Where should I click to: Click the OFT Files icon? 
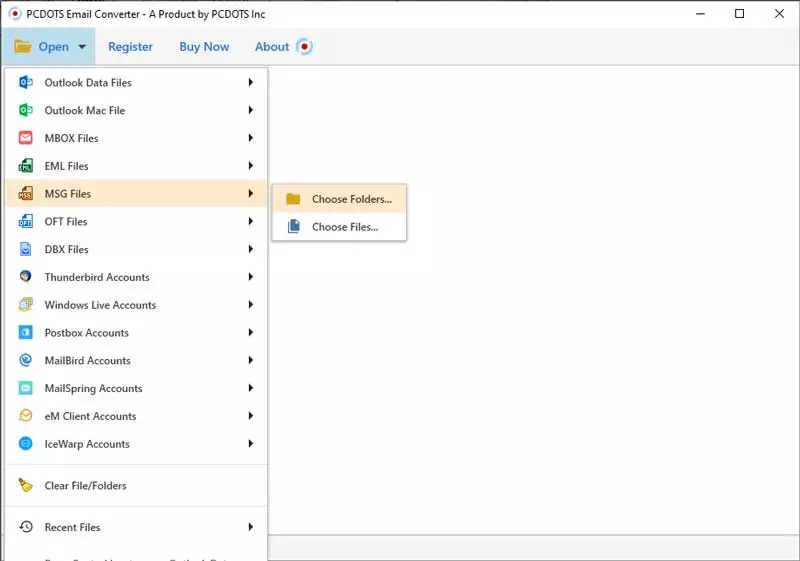point(26,221)
